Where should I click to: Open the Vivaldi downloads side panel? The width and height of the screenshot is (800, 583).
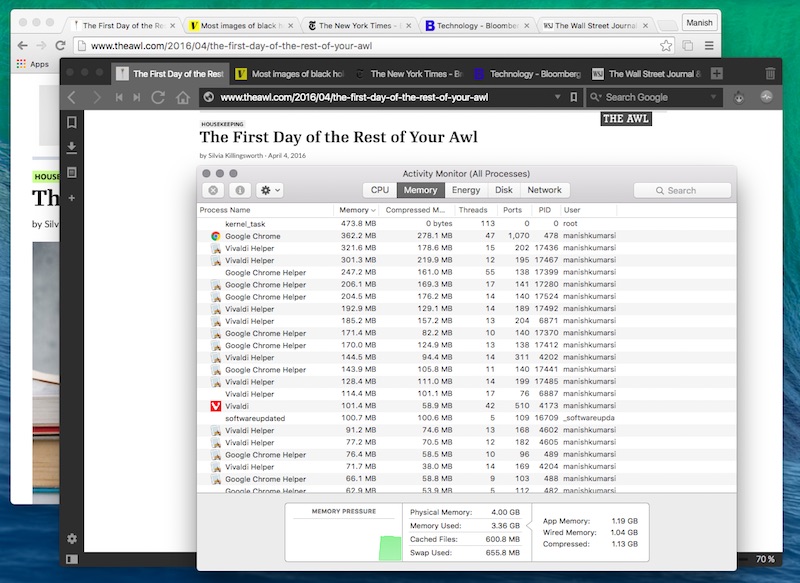(72, 147)
